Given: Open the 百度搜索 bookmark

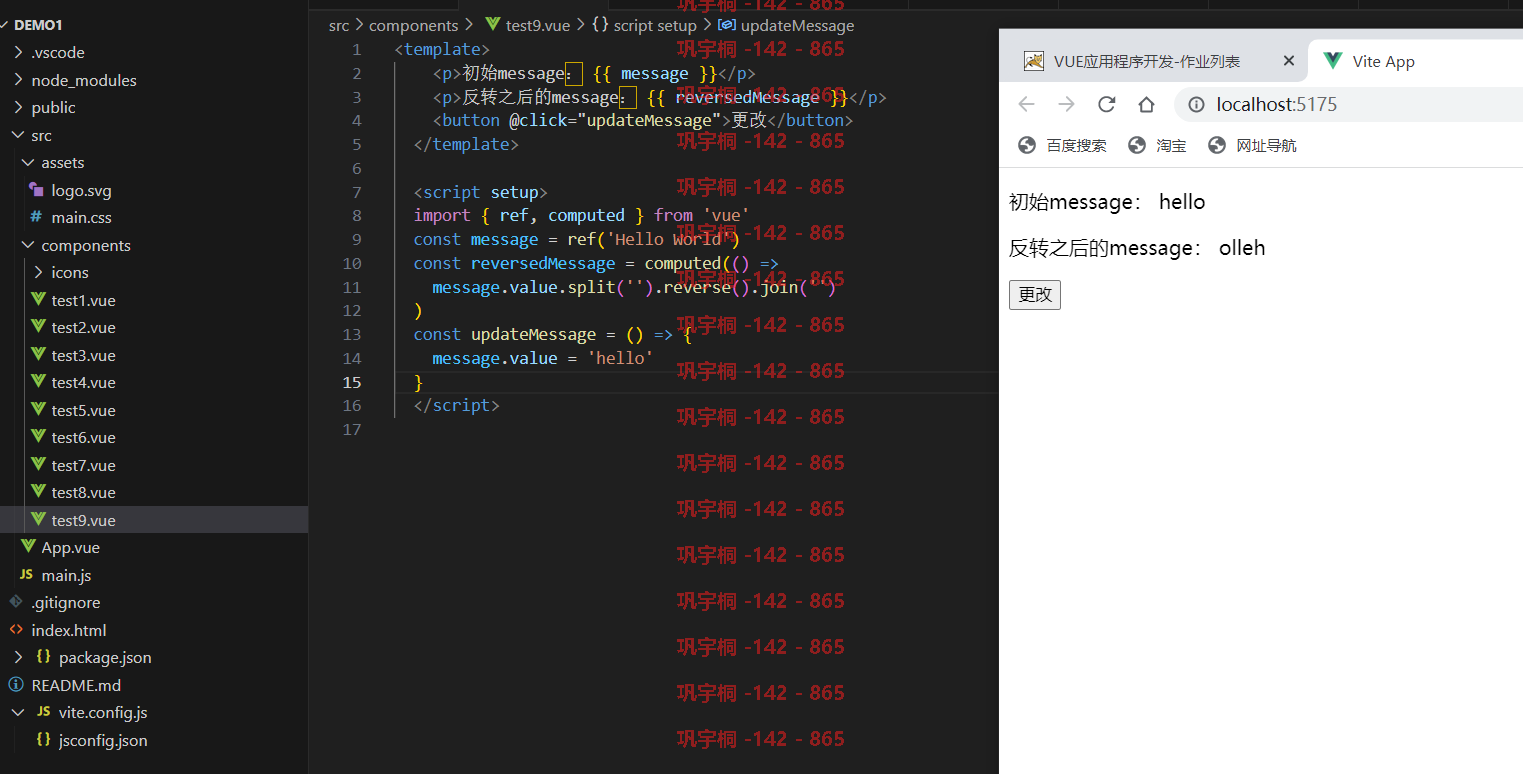Looking at the screenshot, I should [x=1062, y=145].
